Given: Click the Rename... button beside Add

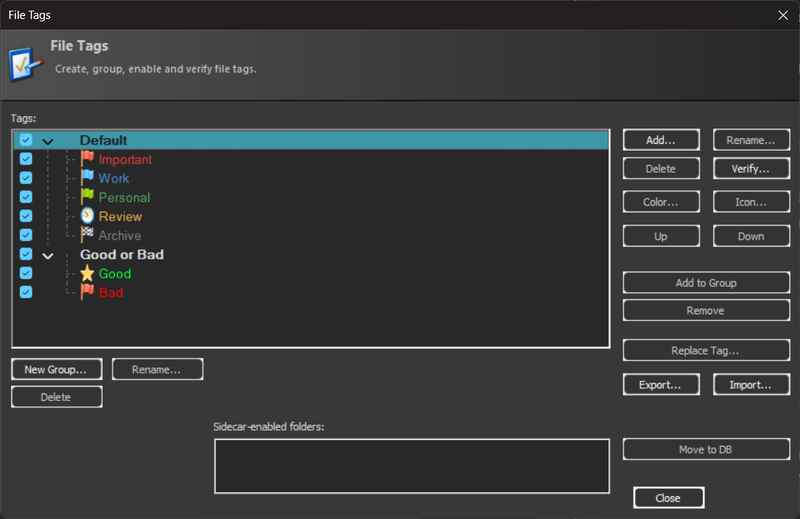Looking at the screenshot, I should click(751, 140).
